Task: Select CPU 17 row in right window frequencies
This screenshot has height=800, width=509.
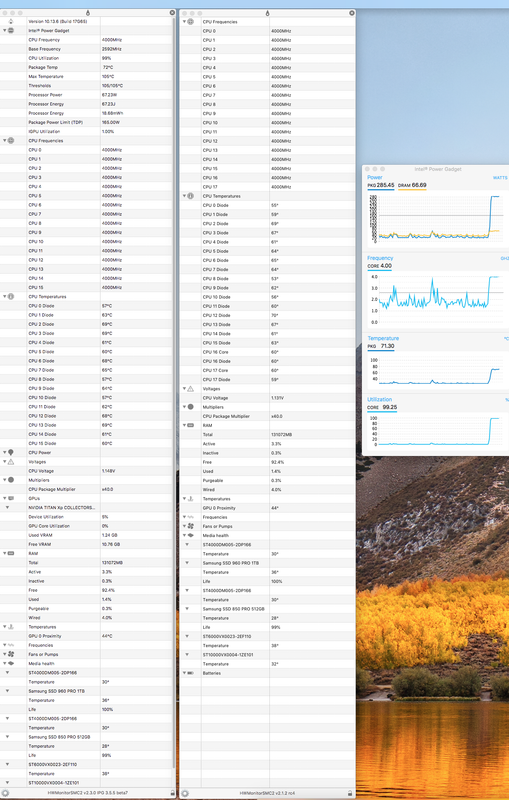Action: click(267, 187)
